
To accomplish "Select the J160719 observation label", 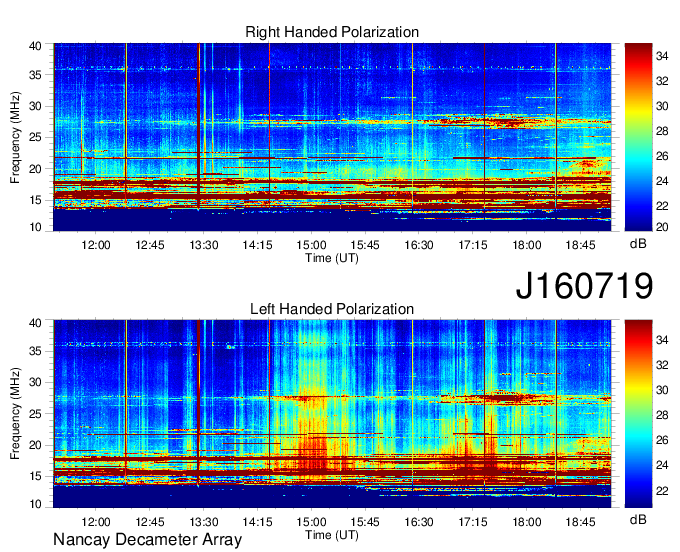I will 584,286.
